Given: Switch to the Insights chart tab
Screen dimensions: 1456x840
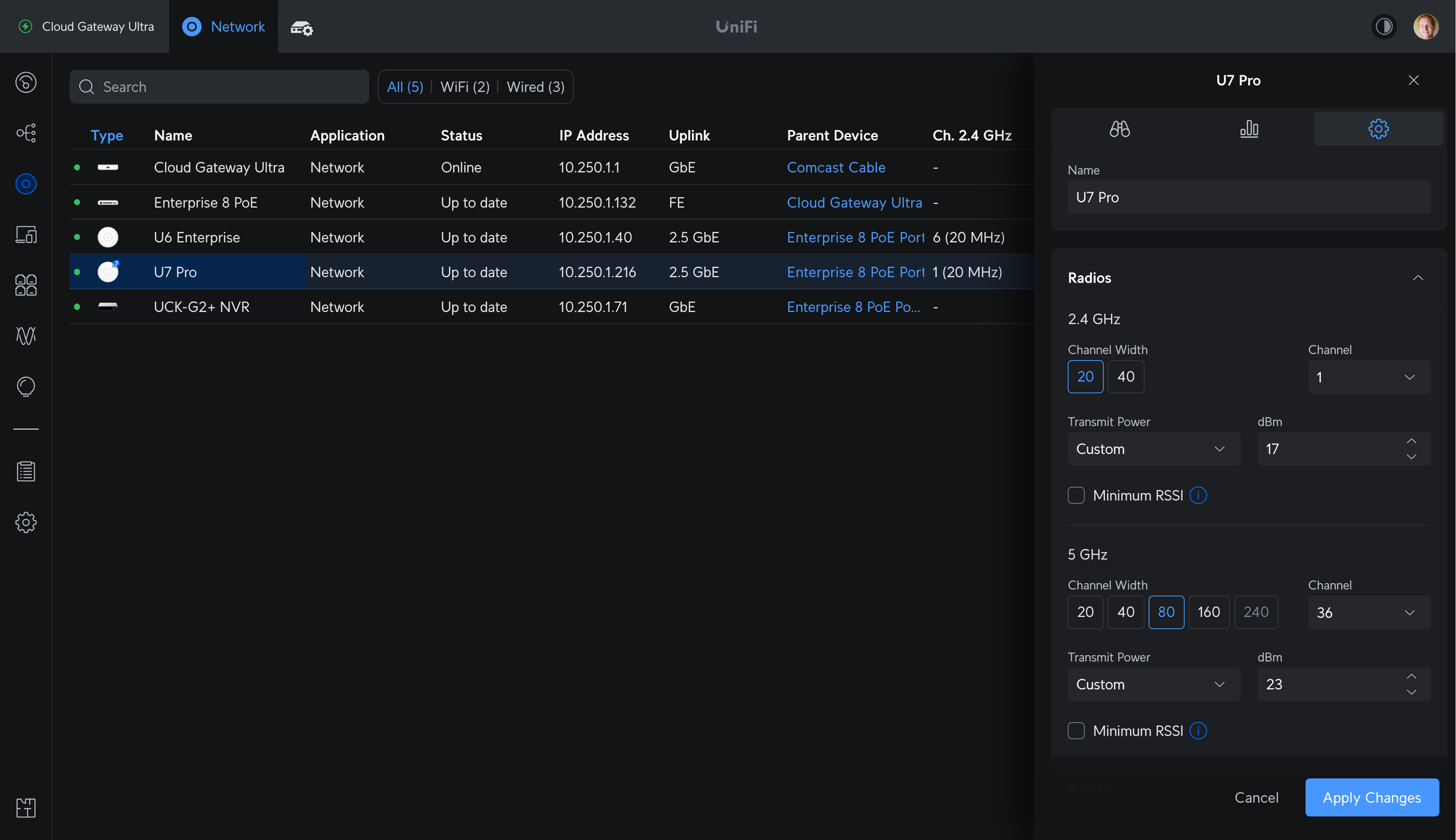Looking at the screenshot, I should point(1249,129).
